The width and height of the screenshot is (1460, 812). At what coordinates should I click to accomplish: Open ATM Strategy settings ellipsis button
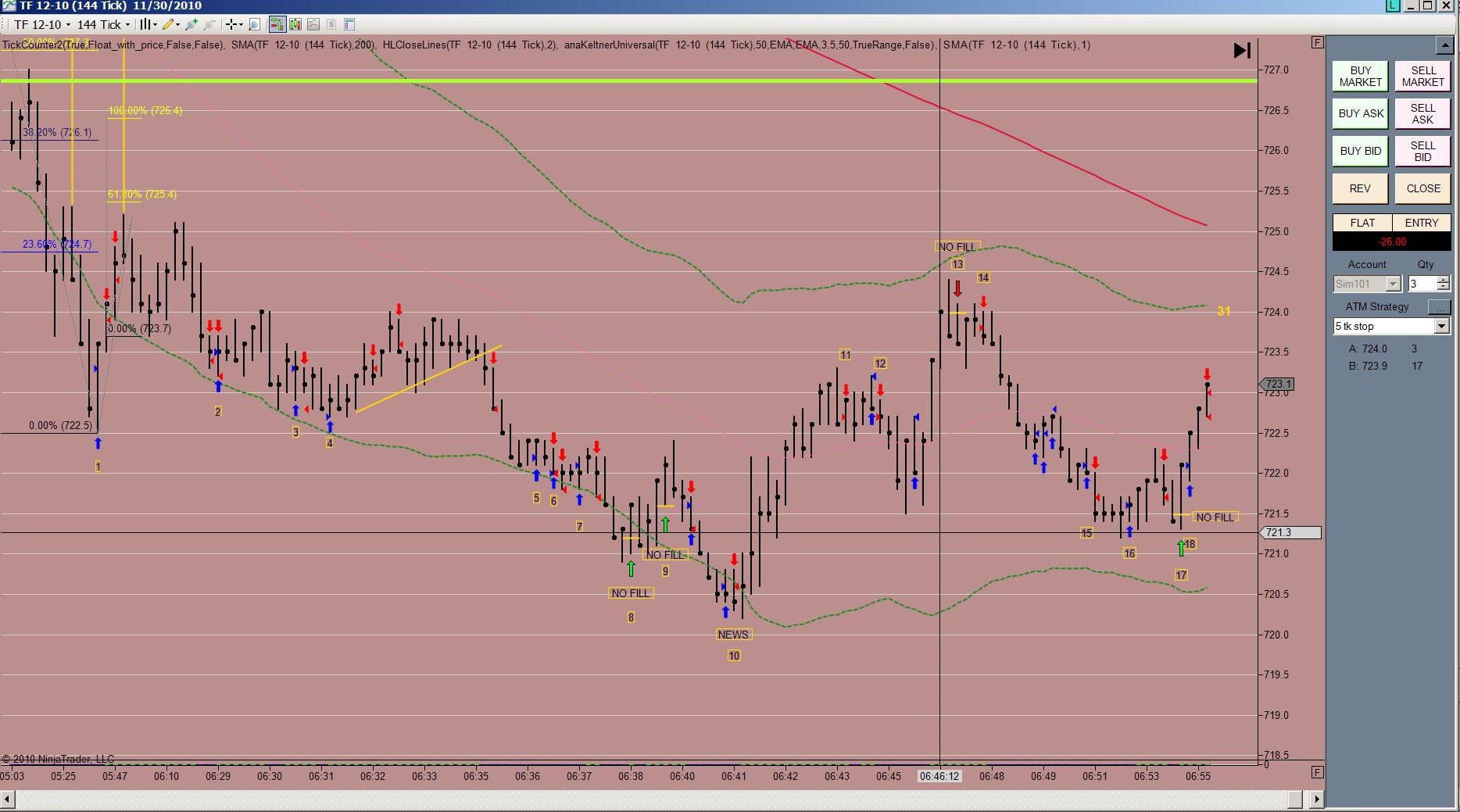(1439, 307)
